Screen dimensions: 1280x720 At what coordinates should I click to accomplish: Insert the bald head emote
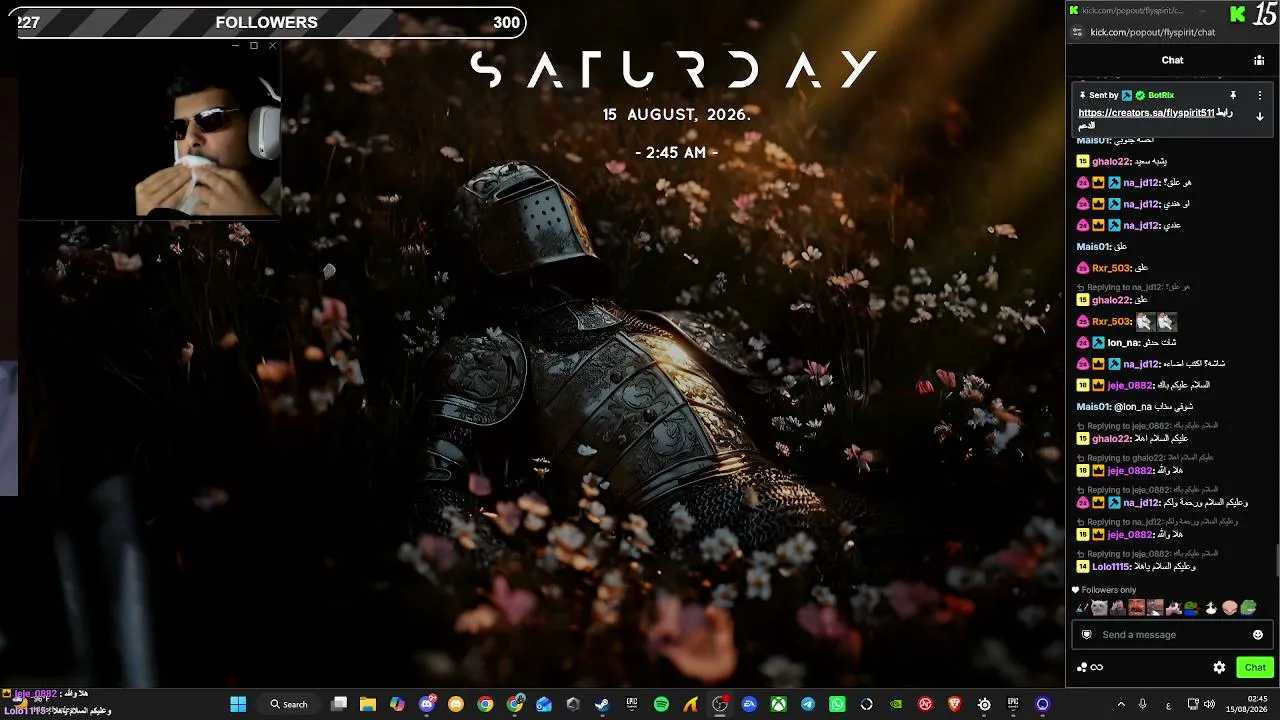coord(1230,607)
